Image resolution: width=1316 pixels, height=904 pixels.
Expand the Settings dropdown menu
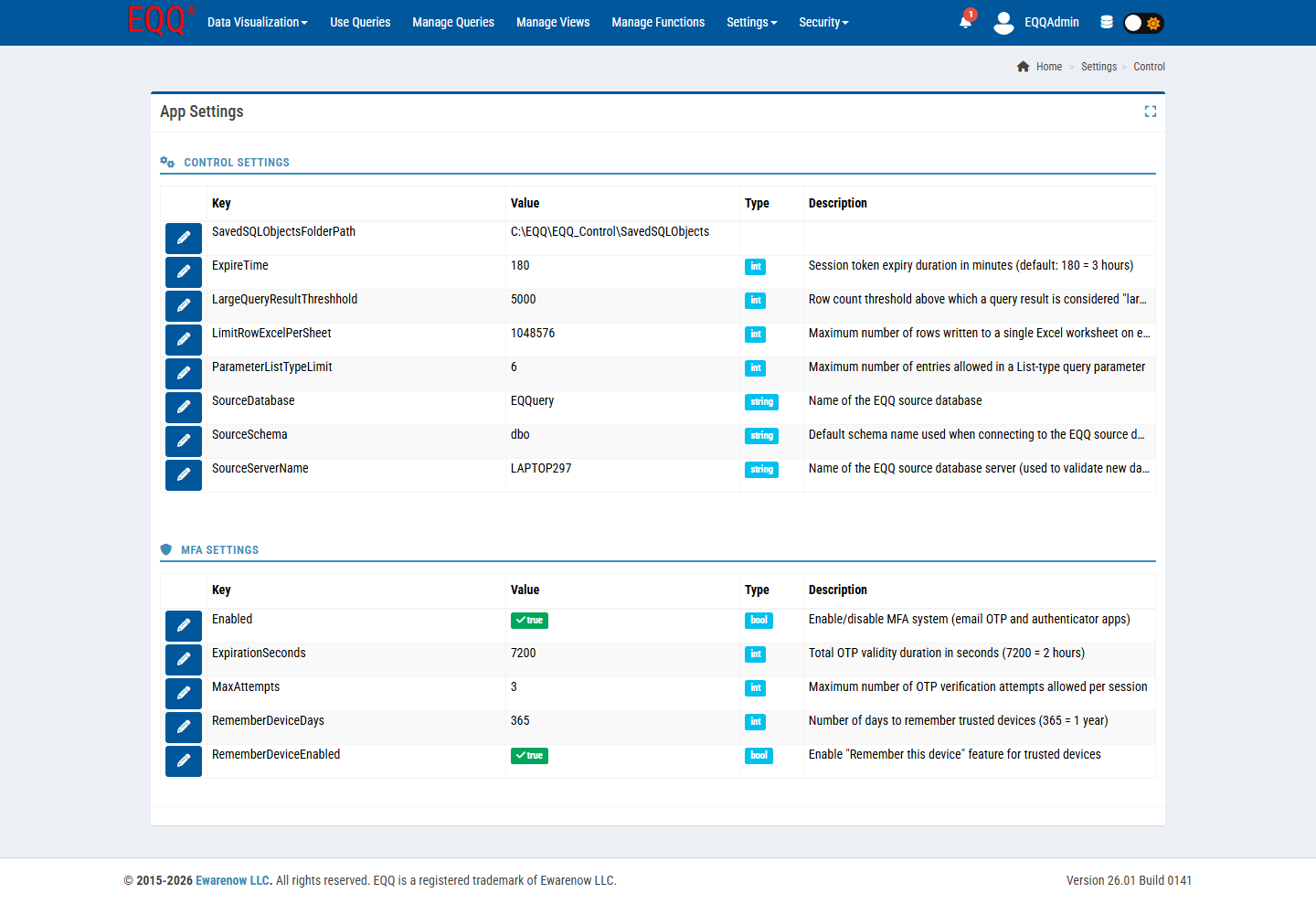[x=751, y=22]
